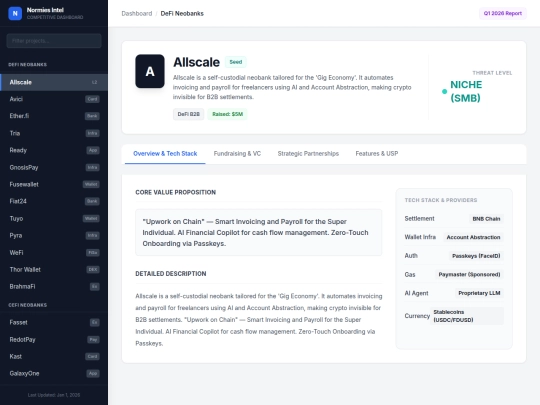Viewport: 540px width, 405px height.
Task: Open the Strategic Partnerships tab
Action: click(308, 154)
